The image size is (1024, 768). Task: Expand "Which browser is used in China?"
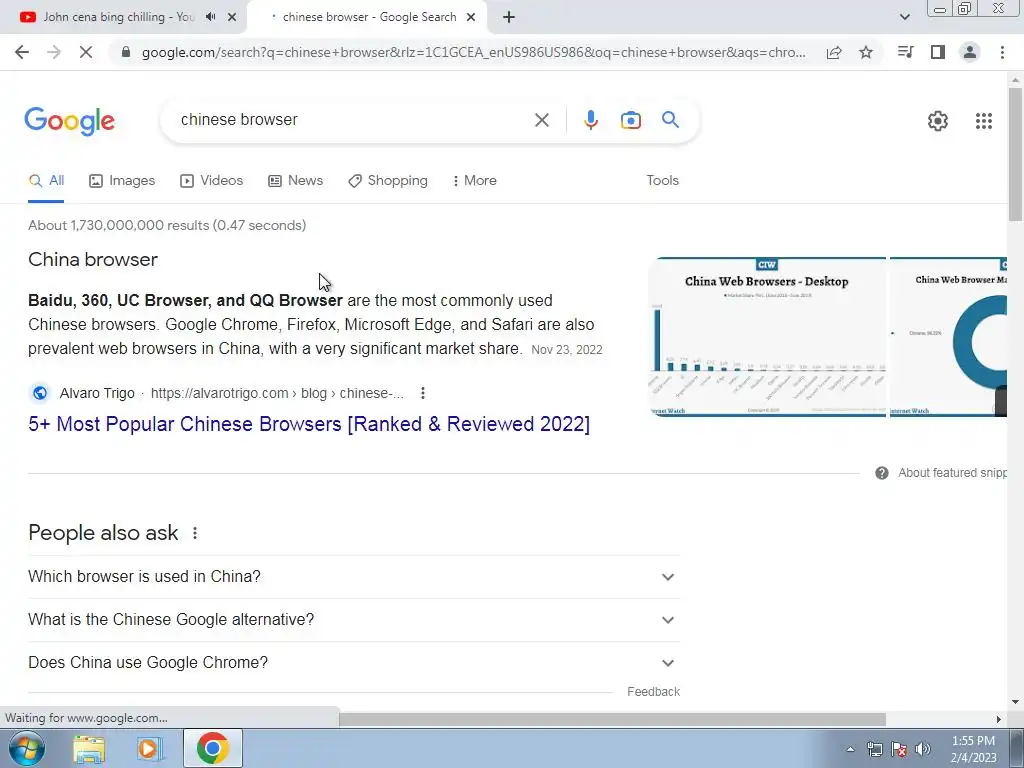[x=354, y=577]
